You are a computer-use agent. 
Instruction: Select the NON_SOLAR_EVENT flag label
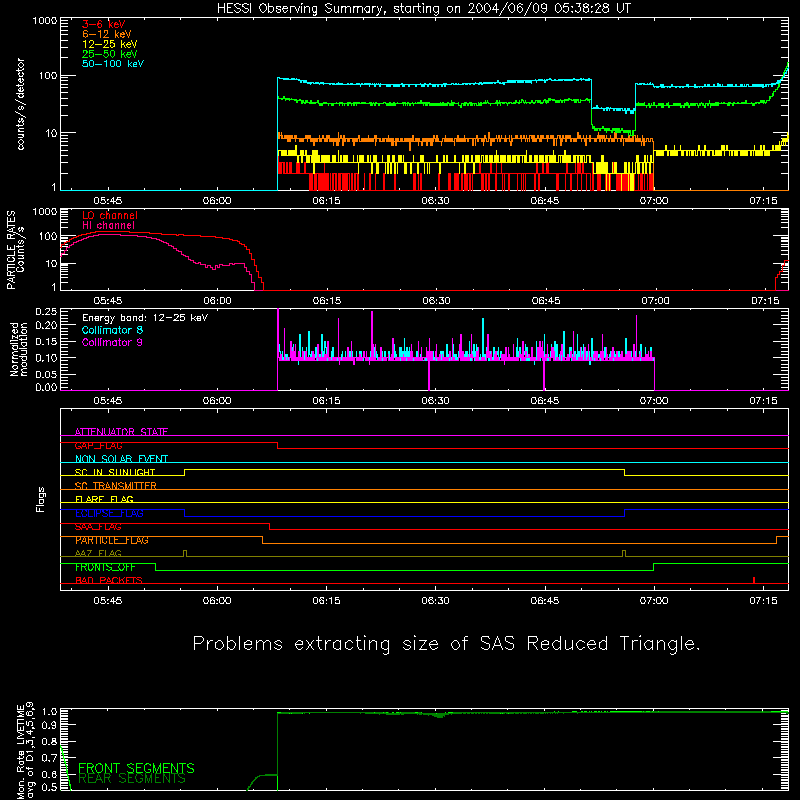point(121,459)
